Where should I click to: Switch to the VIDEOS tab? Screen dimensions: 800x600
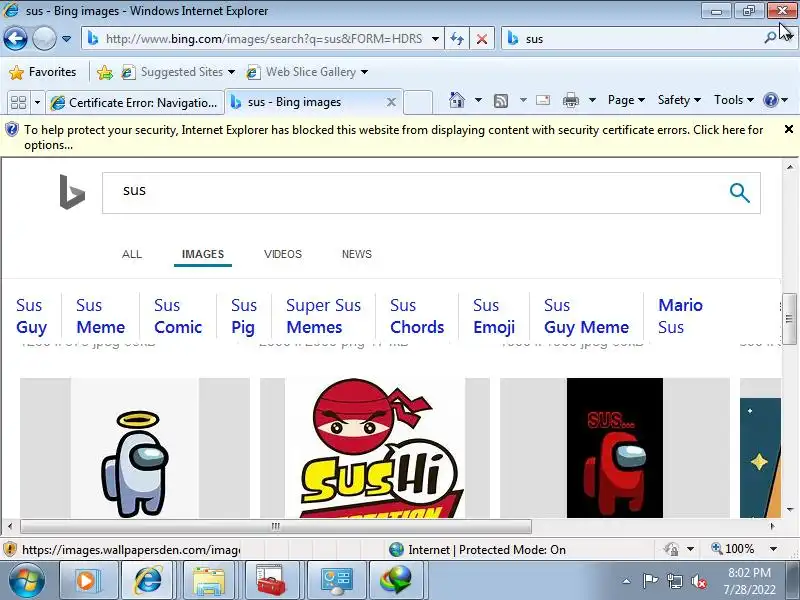point(283,254)
